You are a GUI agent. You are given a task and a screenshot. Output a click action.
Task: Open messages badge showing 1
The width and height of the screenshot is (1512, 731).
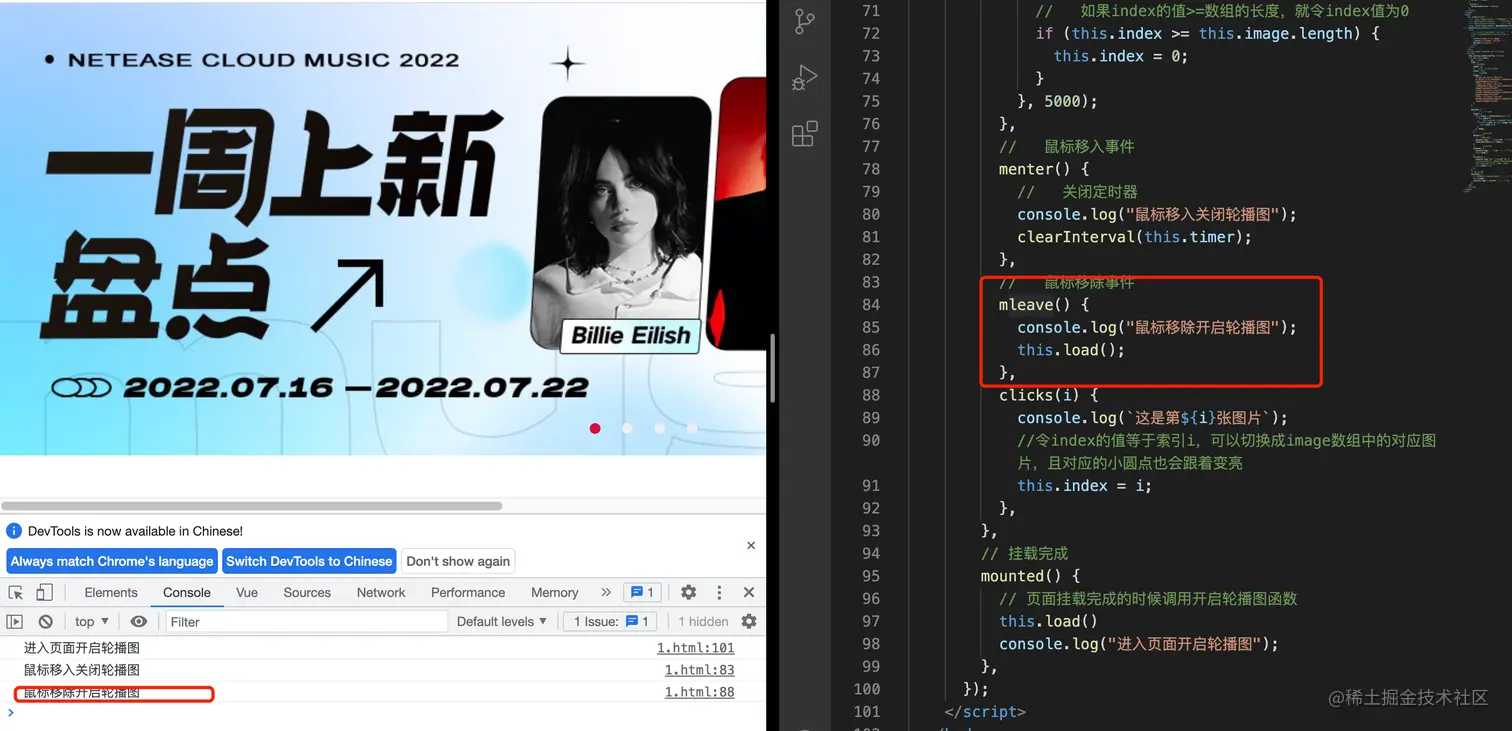coord(642,592)
